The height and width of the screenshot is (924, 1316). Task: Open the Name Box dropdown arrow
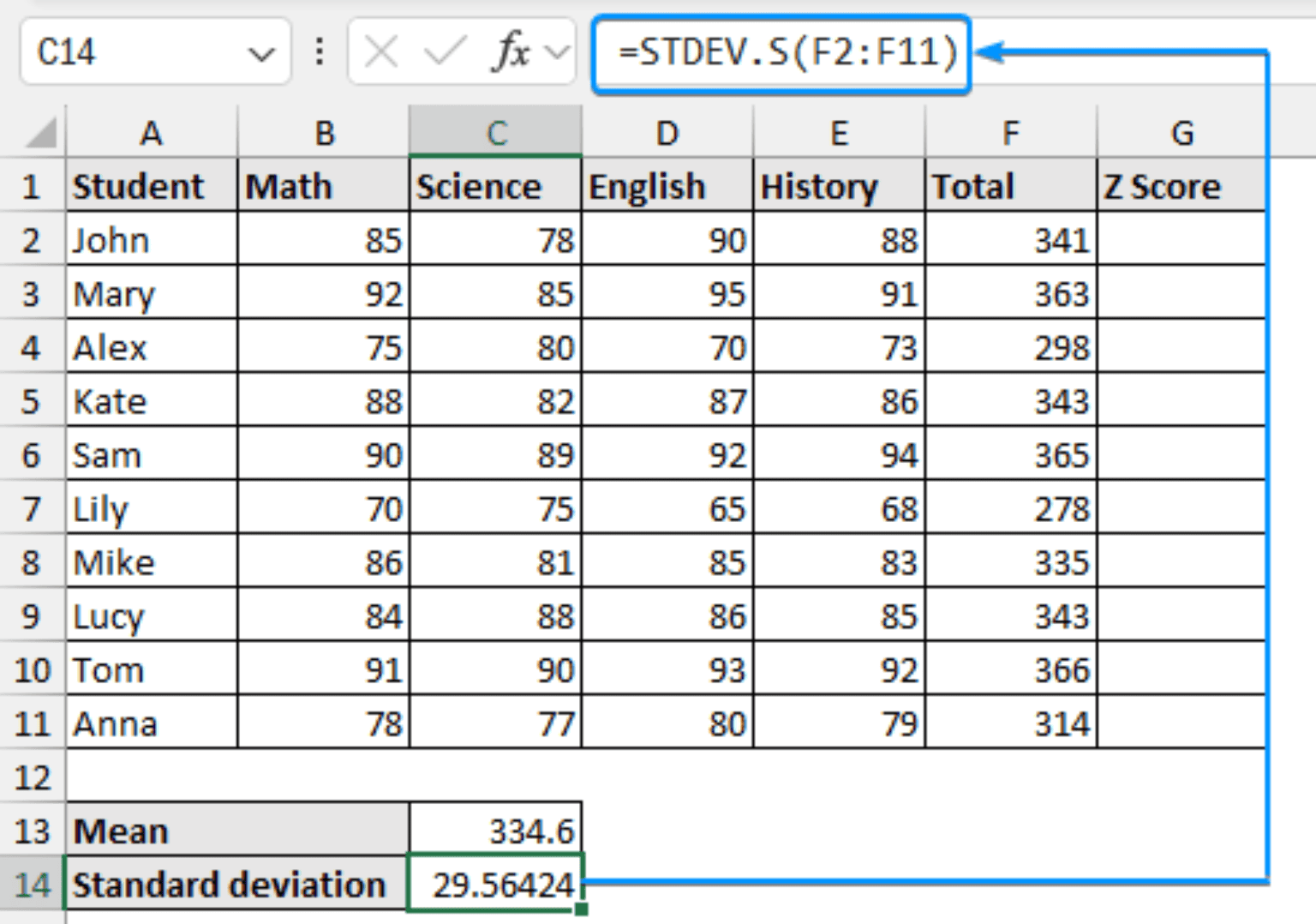[261, 53]
